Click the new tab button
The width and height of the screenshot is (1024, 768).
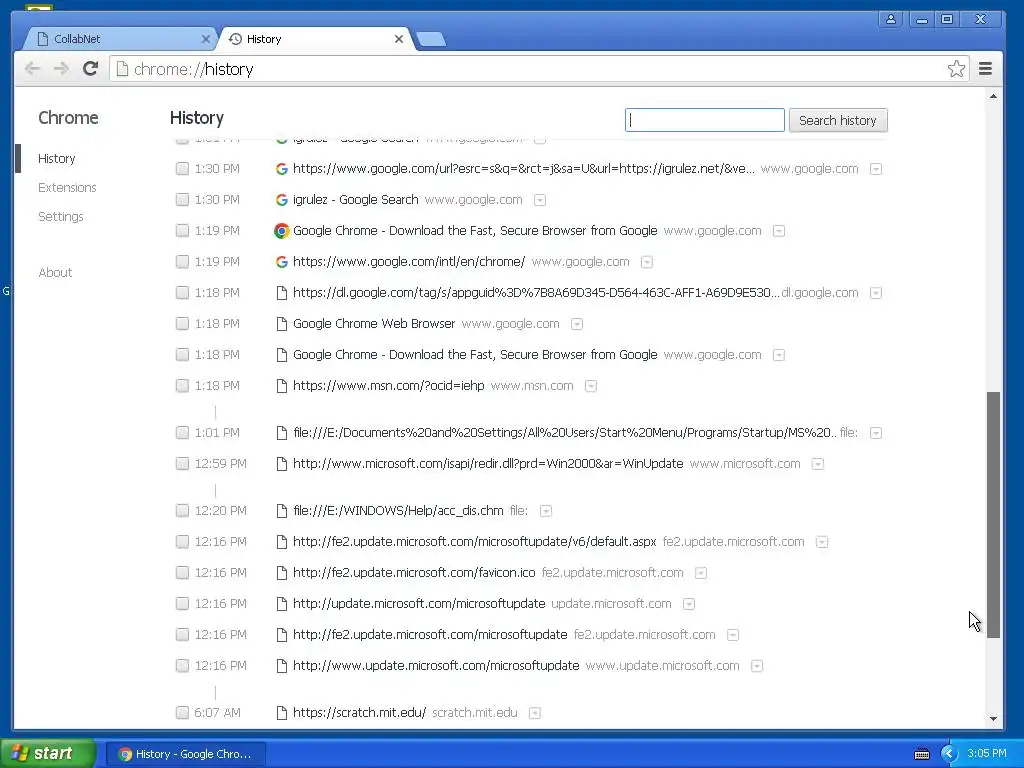coord(431,39)
